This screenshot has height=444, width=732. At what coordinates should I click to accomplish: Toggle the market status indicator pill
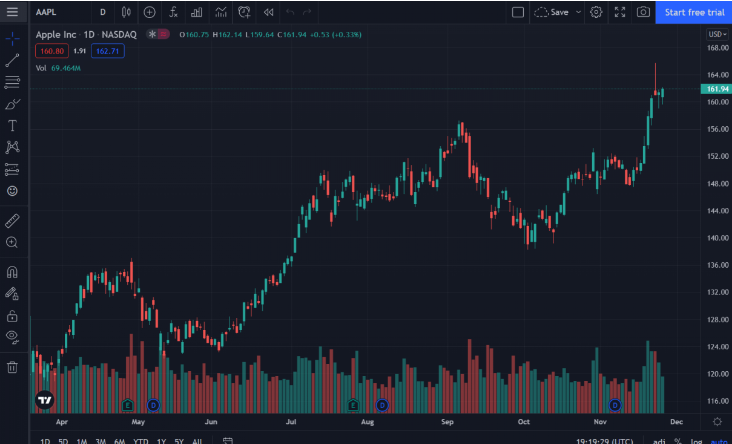point(158,34)
